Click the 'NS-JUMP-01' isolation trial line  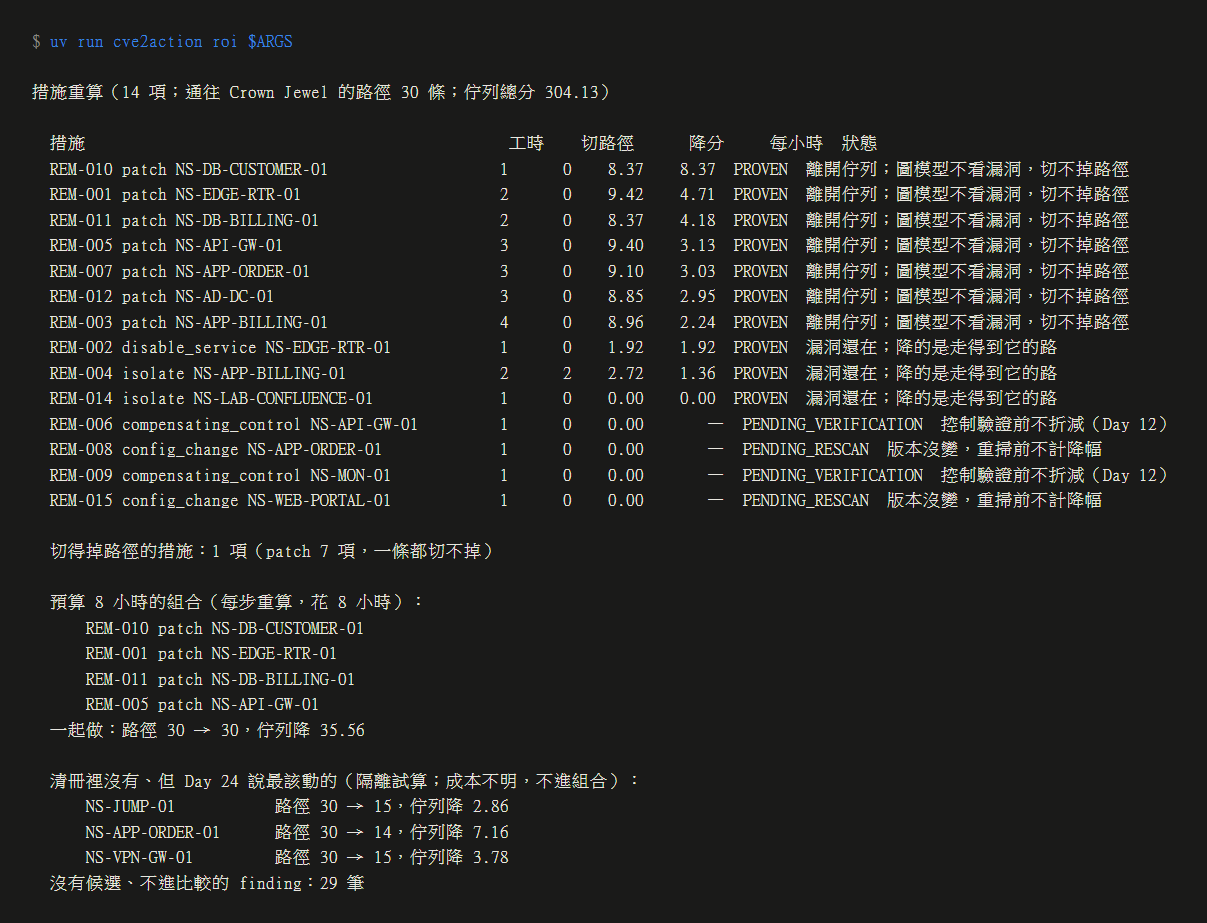click(297, 807)
